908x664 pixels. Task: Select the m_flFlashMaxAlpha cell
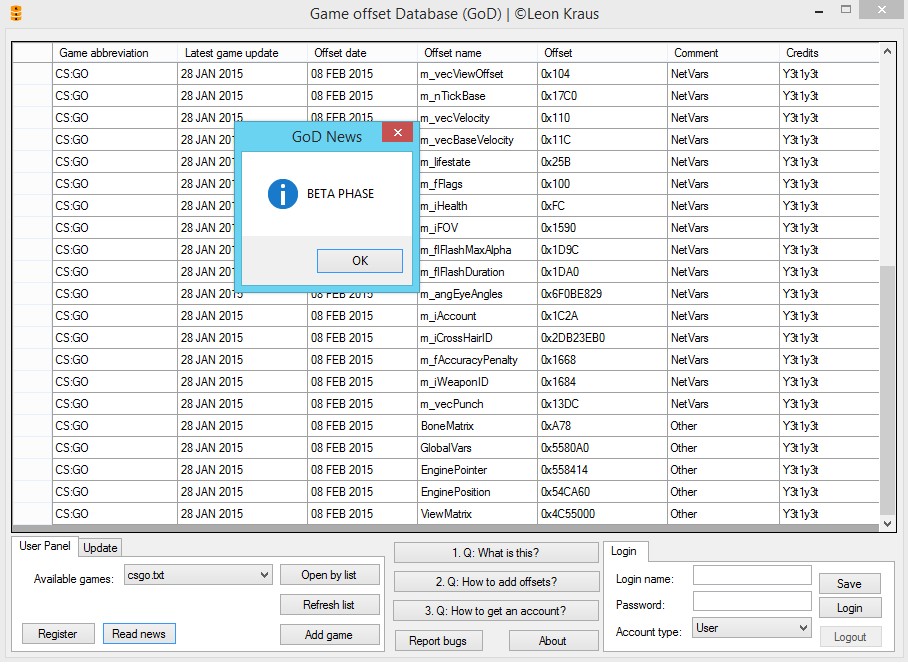(477, 250)
